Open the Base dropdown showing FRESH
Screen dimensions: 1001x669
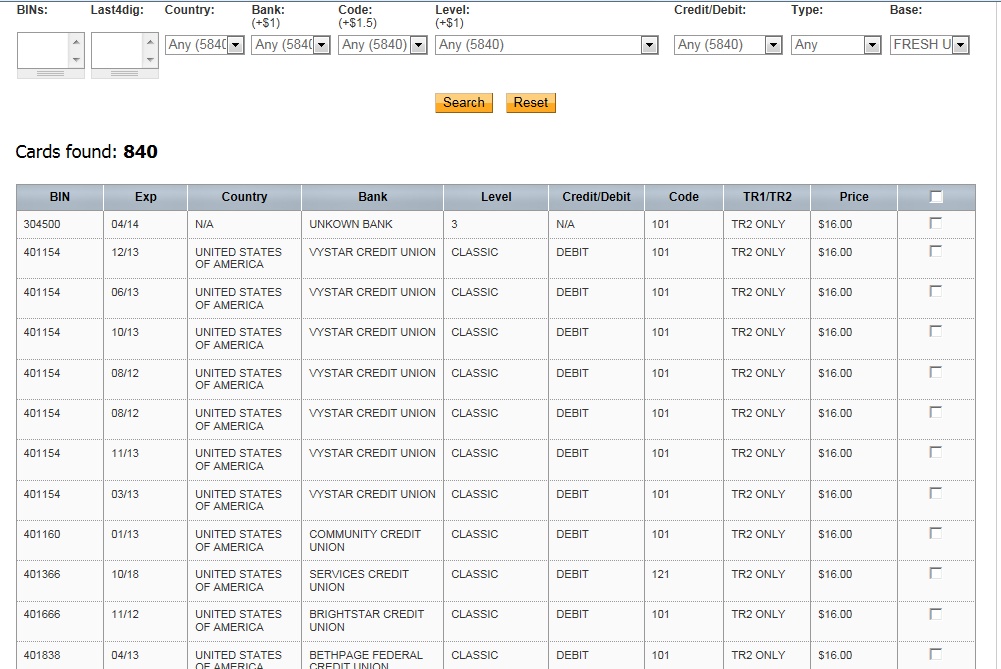pyautogui.click(x=930, y=45)
